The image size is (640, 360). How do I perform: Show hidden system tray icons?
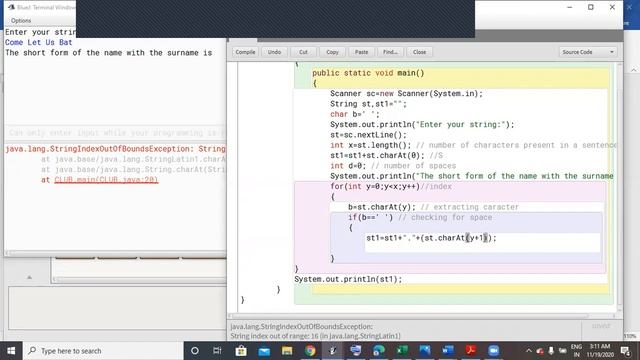[529, 351]
